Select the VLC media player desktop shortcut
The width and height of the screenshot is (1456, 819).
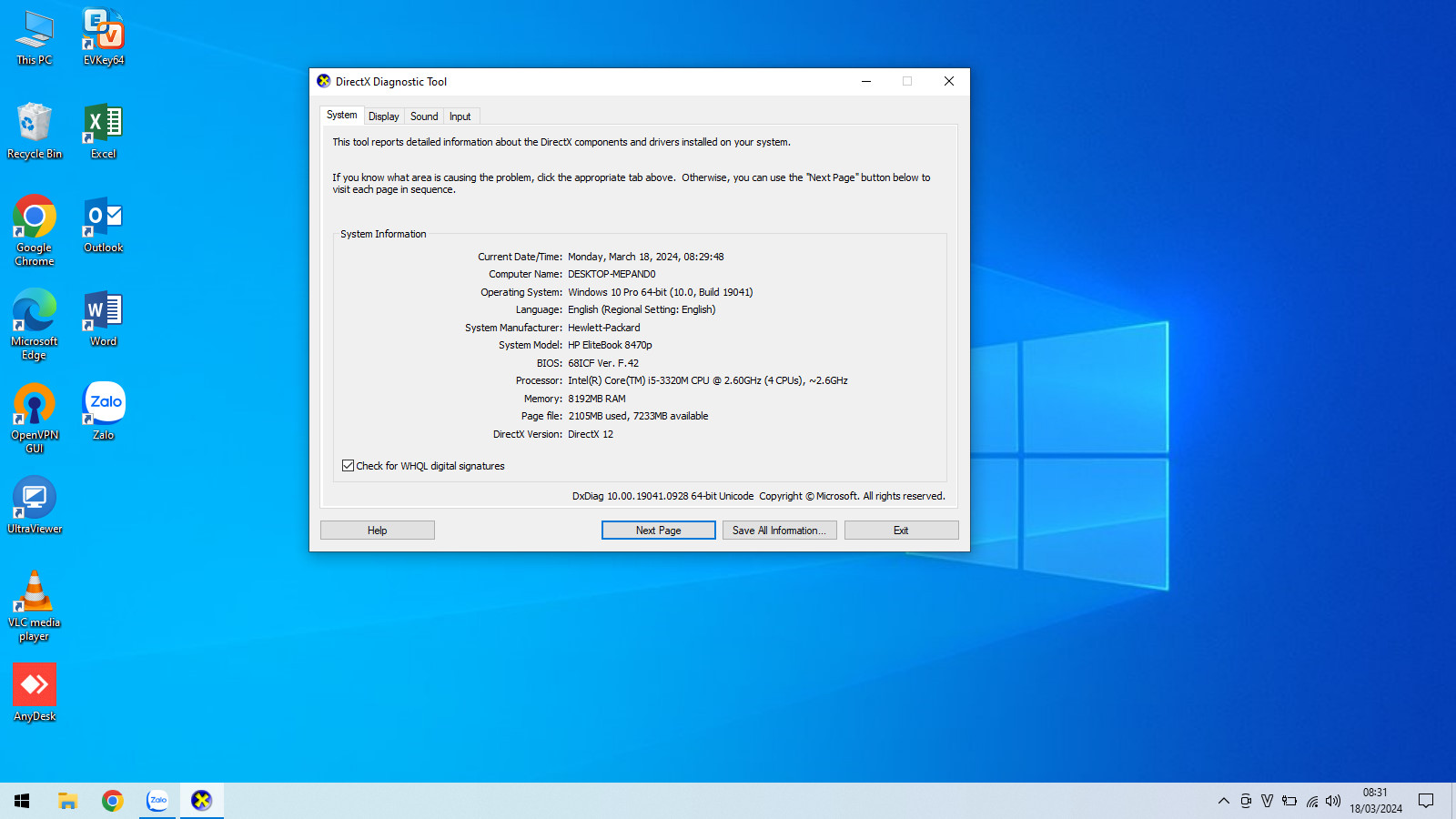point(35,606)
